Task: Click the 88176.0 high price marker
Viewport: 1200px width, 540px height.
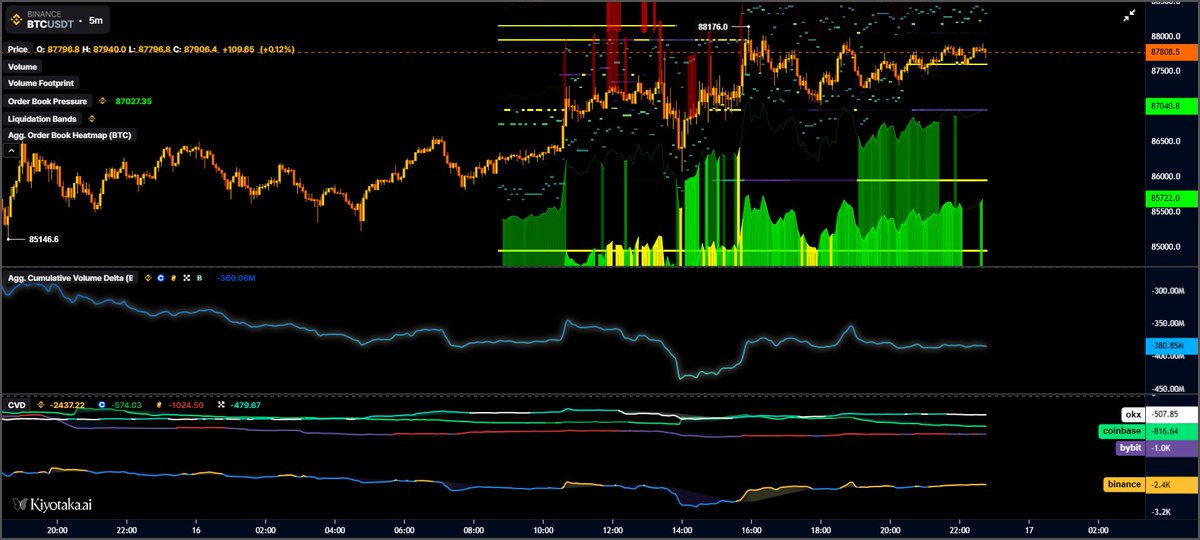Action: click(713, 27)
